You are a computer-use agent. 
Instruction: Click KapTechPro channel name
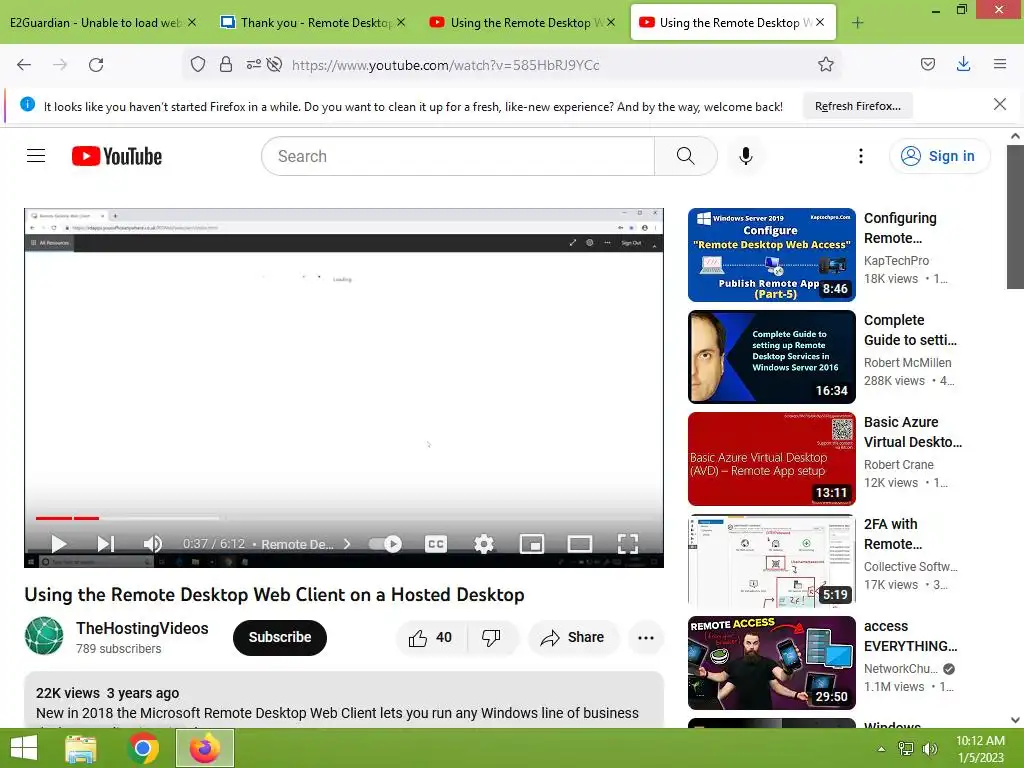896,261
